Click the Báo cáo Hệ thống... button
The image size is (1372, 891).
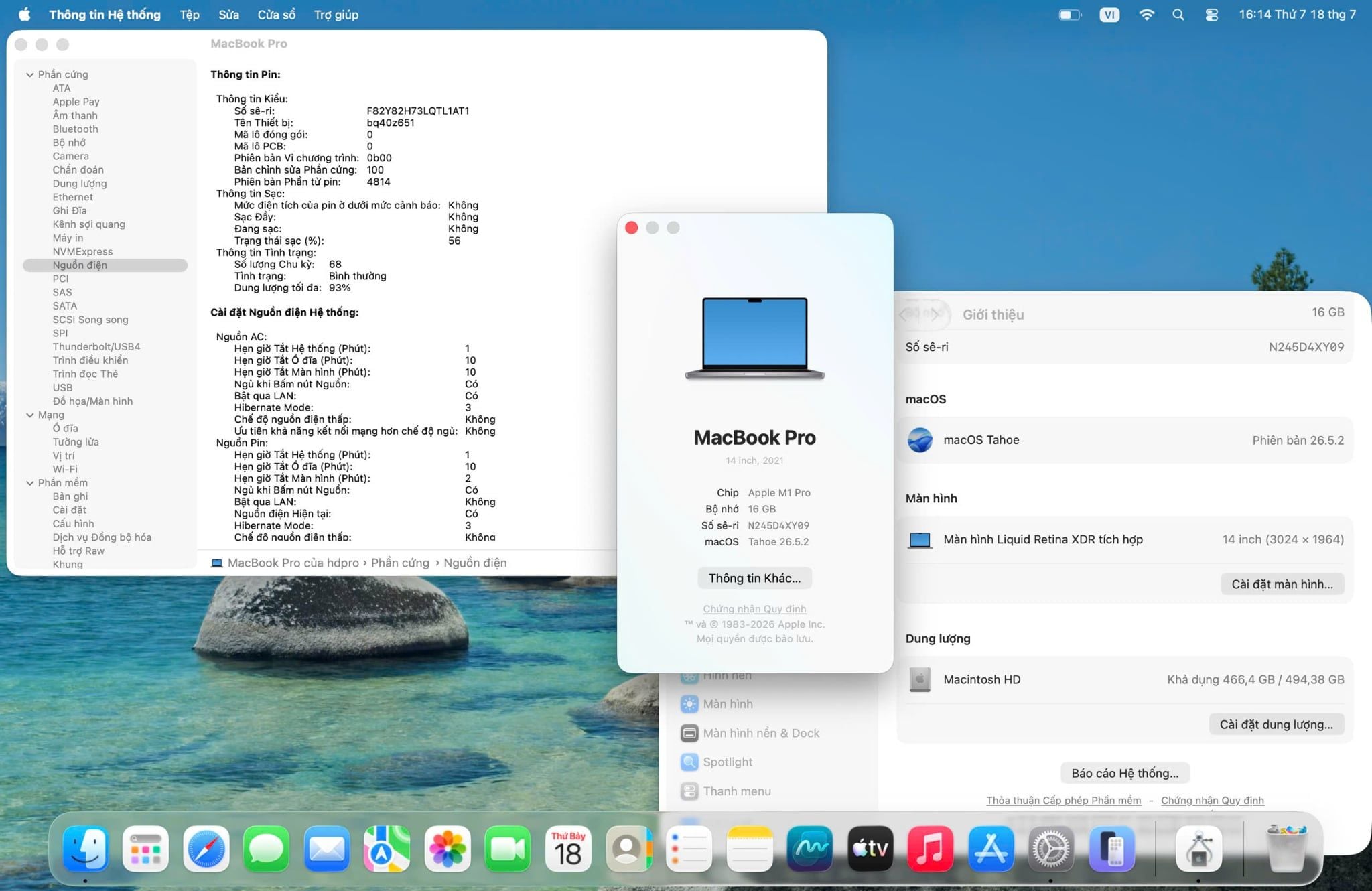point(1125,773)
